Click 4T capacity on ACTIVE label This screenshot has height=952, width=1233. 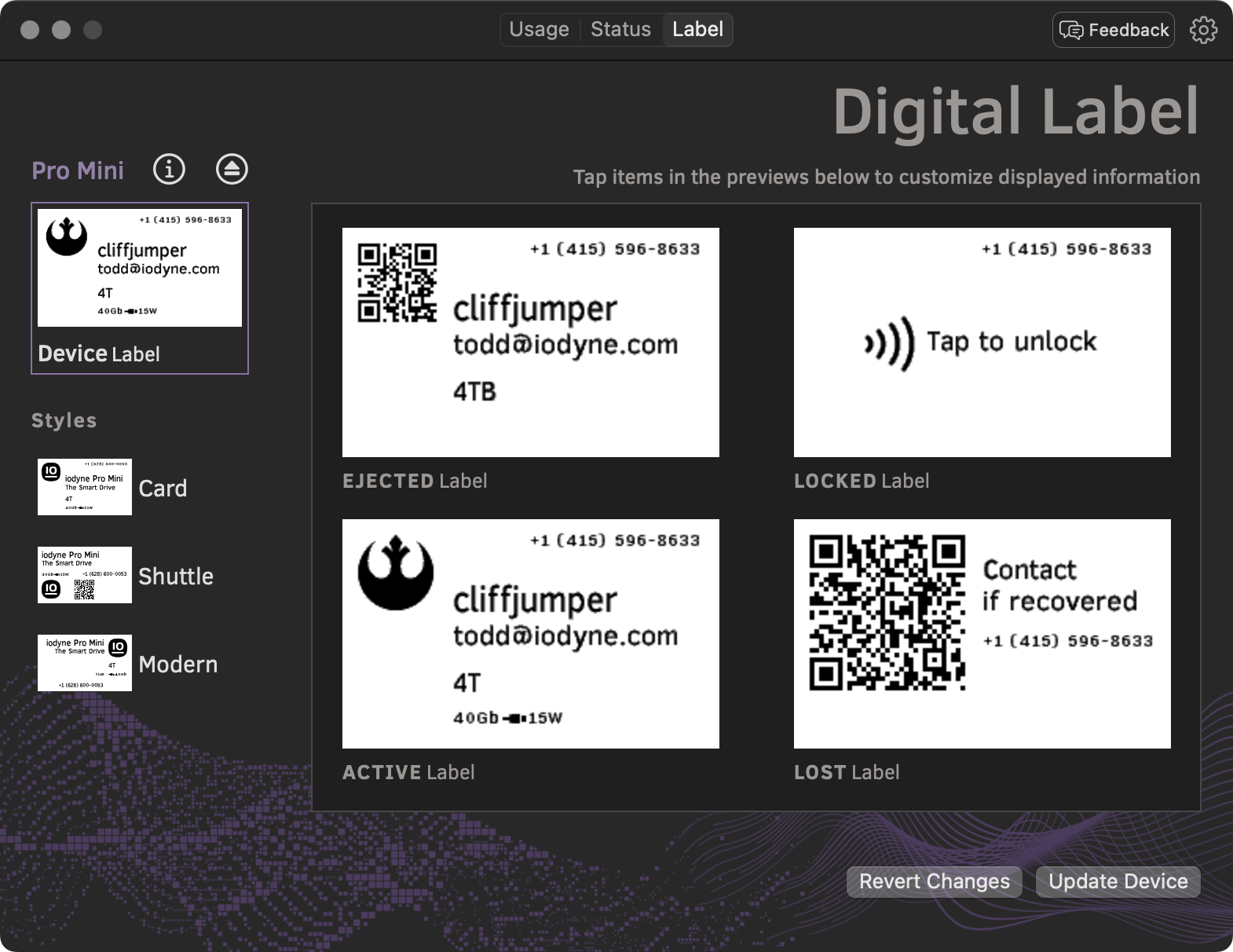click(467, 683)
